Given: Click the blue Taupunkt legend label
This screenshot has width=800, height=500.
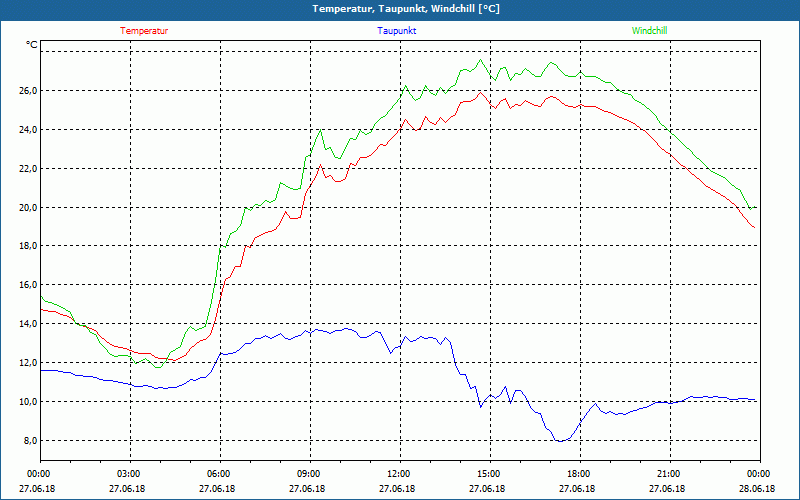Looking at the screenshot, I should pos(396,31).
